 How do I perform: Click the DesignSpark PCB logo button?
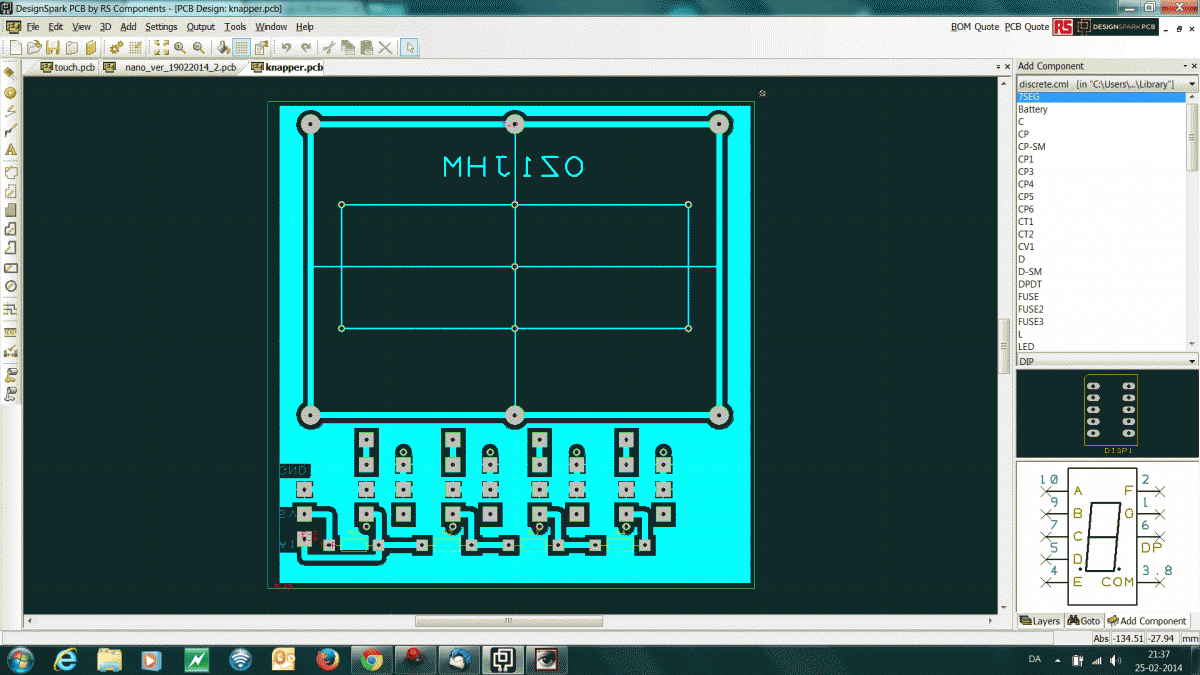pos(1116,27)
